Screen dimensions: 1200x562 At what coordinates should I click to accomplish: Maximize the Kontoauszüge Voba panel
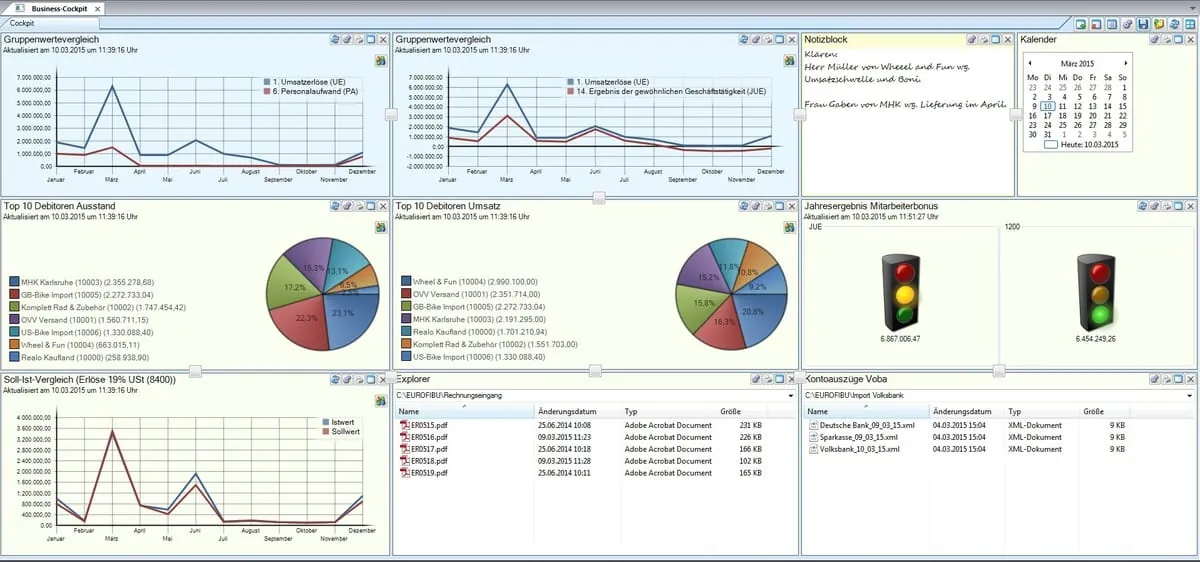[x=1180, y=379]
